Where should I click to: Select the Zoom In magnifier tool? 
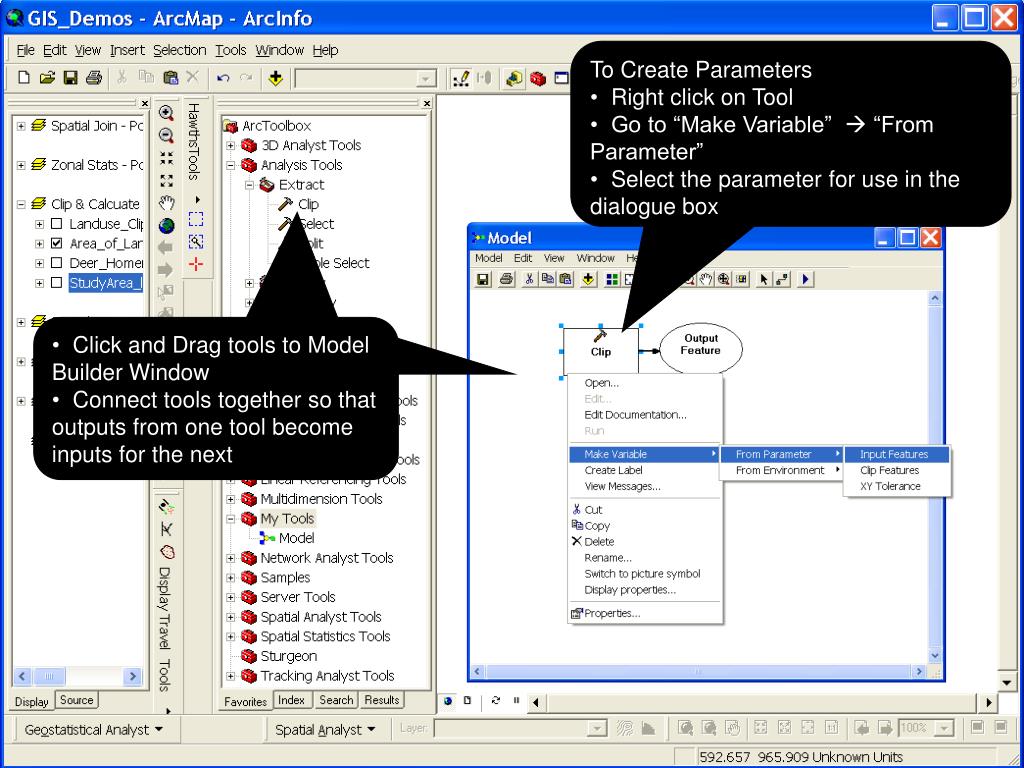pyautogui.click(x=167, y=114)
